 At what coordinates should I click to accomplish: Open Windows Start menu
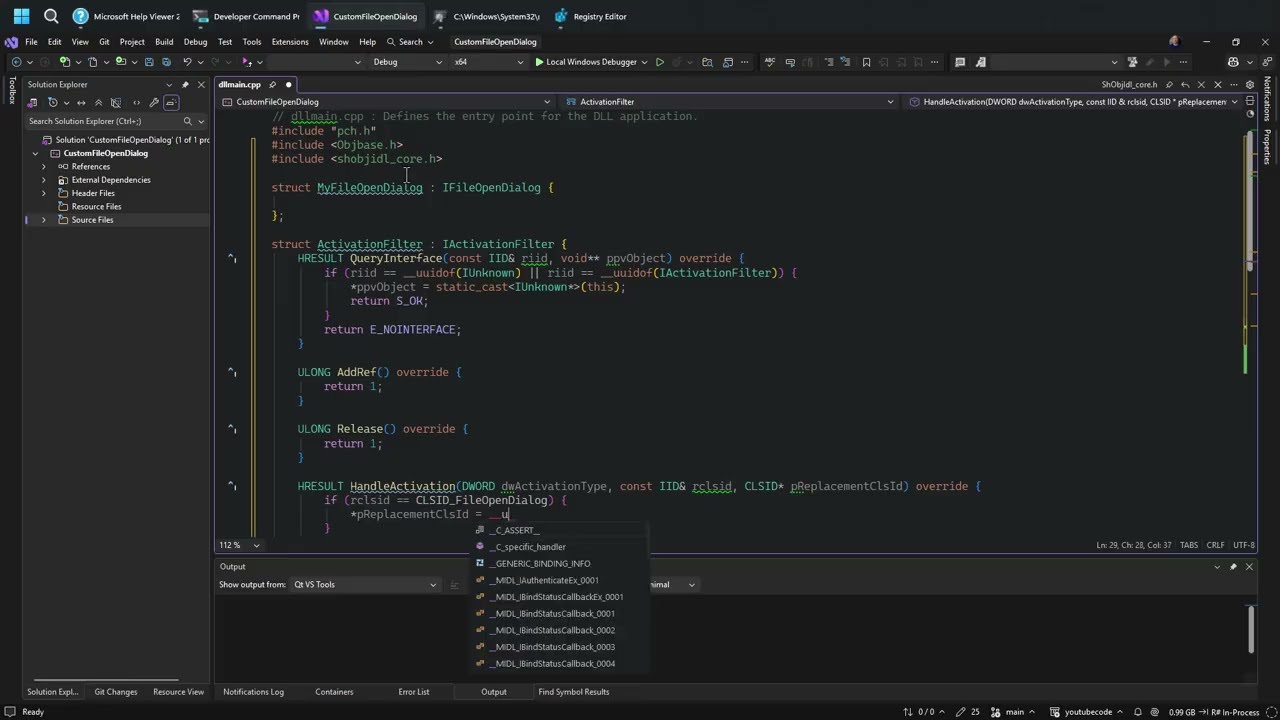(x=21, y=16)
